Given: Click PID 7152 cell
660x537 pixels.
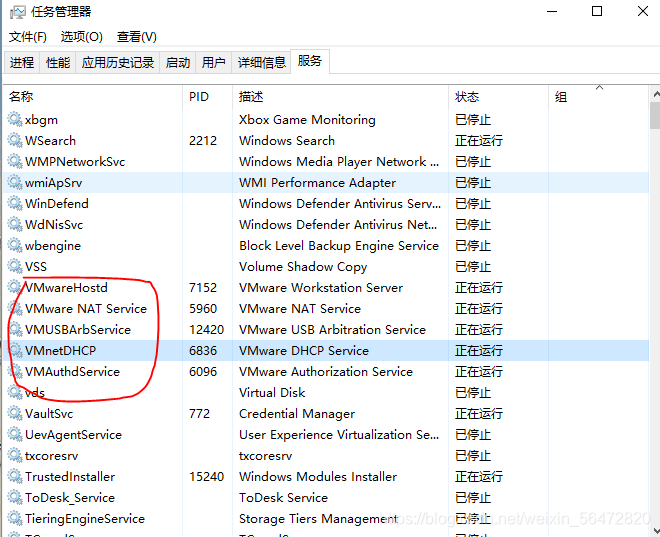Looking at the screenshot, I should (203, 287).
